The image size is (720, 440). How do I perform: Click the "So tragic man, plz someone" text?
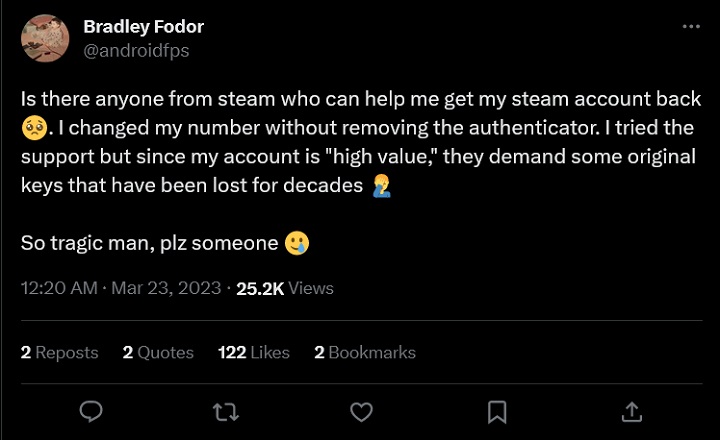coord(150,243)
